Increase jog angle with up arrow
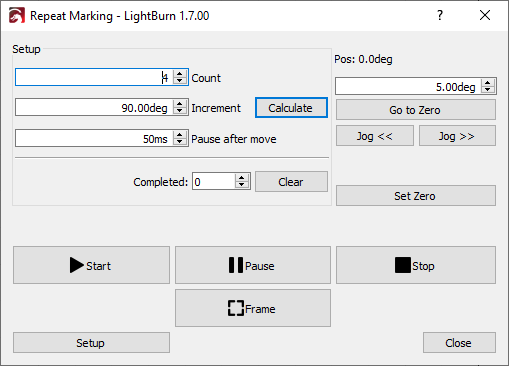Screen dimensions: 509x366 coord(488,83)
